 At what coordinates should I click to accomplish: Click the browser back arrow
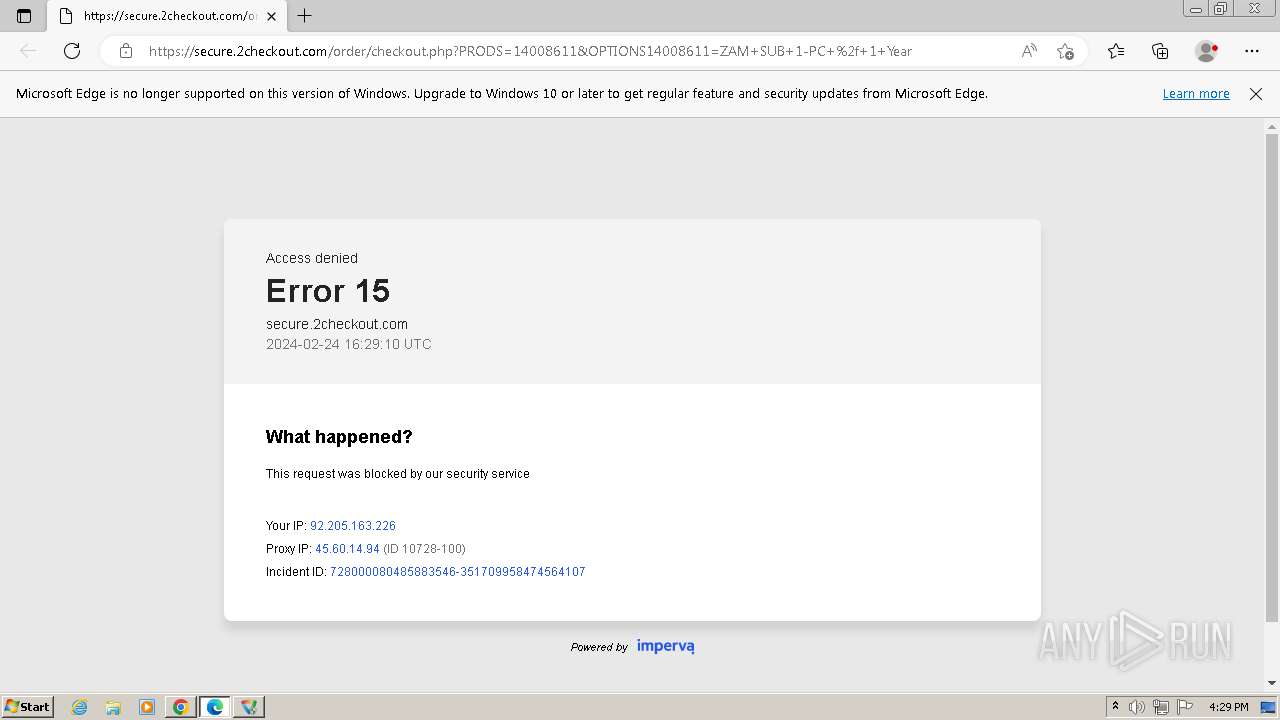[28, 51]
